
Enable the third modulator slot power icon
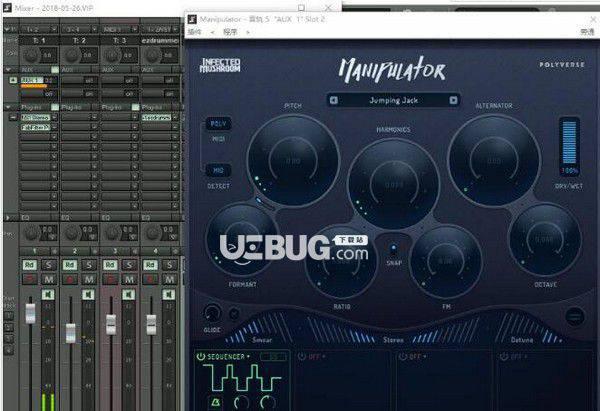pos(403,357)
